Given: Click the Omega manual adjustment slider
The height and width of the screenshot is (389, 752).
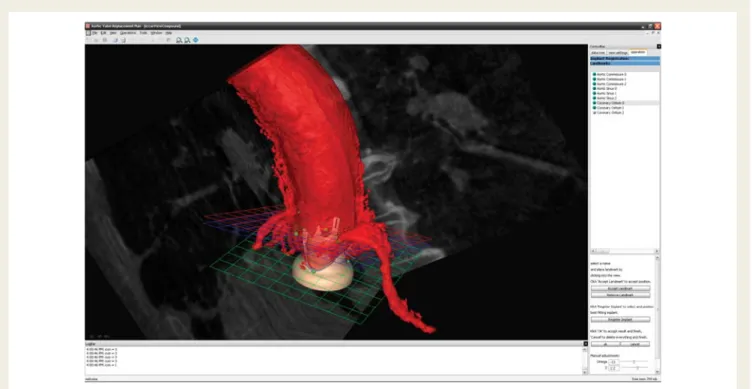Looking at the screenshot, I should point(634,362).
